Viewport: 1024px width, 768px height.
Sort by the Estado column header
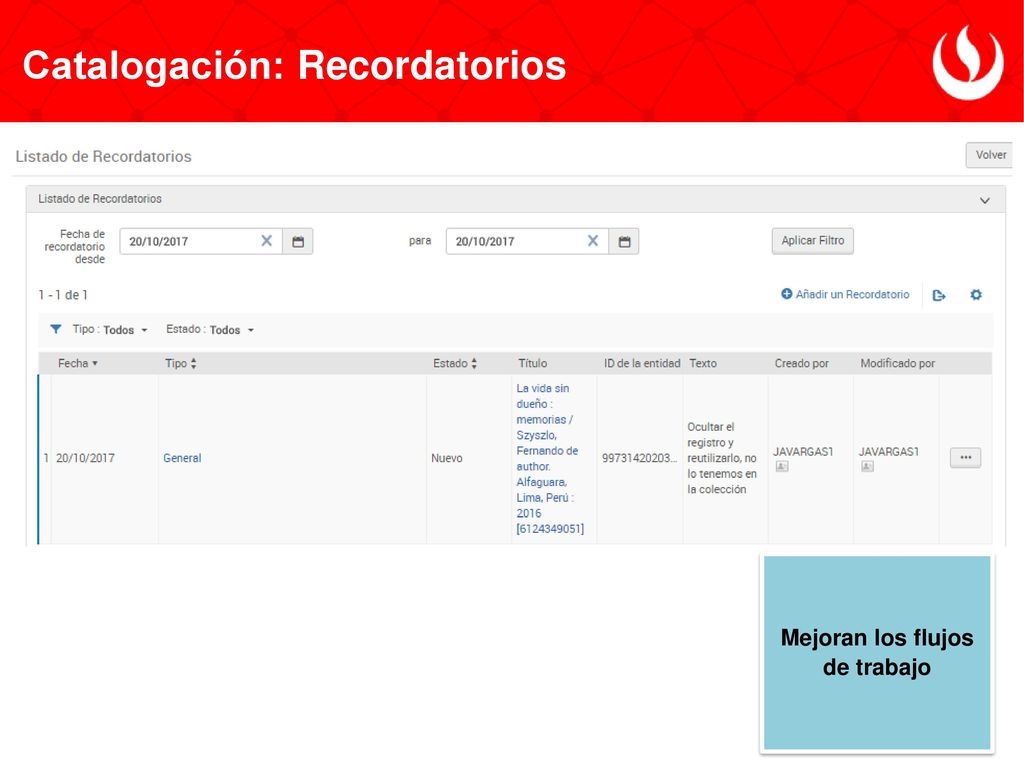tap(455, 363)
